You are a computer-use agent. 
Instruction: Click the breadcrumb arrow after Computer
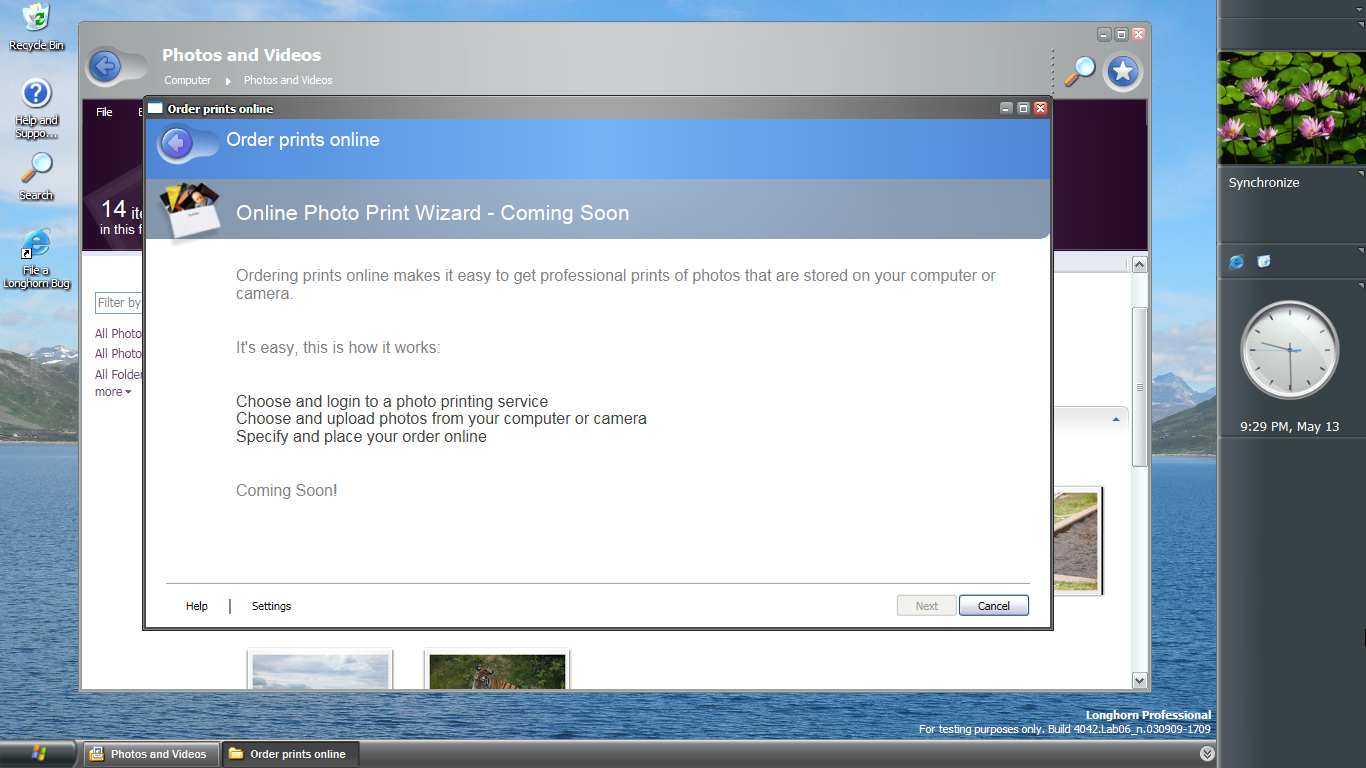228,81
